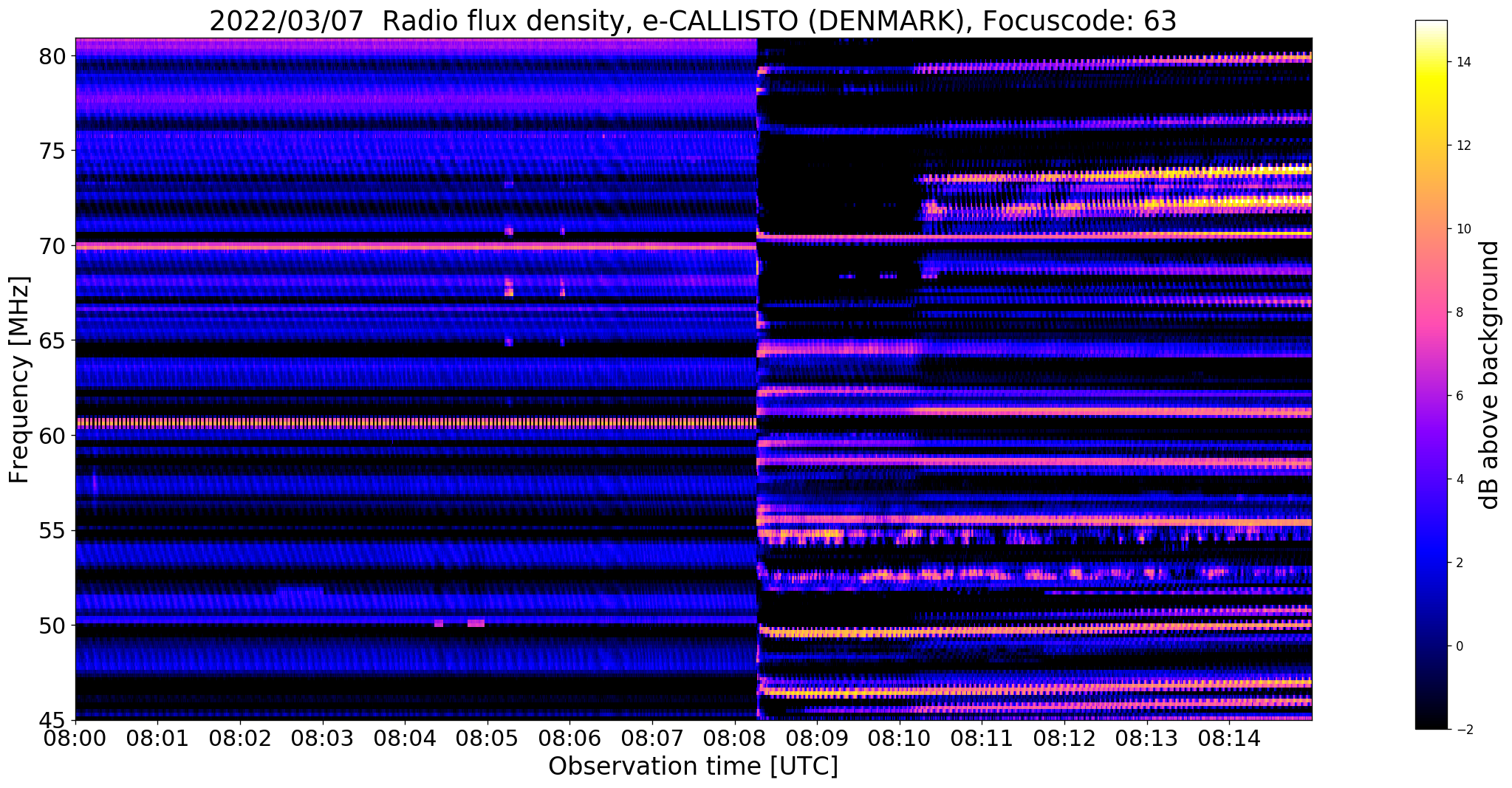Click the 08:13 time tick label
Screen dimensions: 1512x788
click(1147, 738)
